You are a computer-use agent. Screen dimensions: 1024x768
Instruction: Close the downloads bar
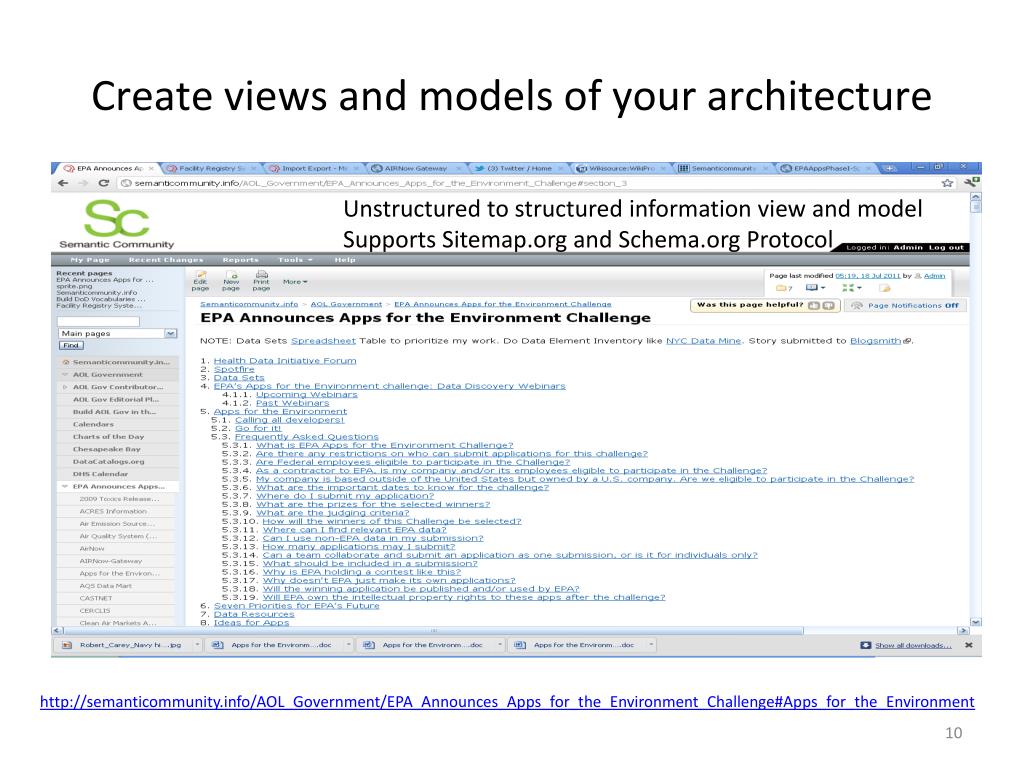click(968, 645)
